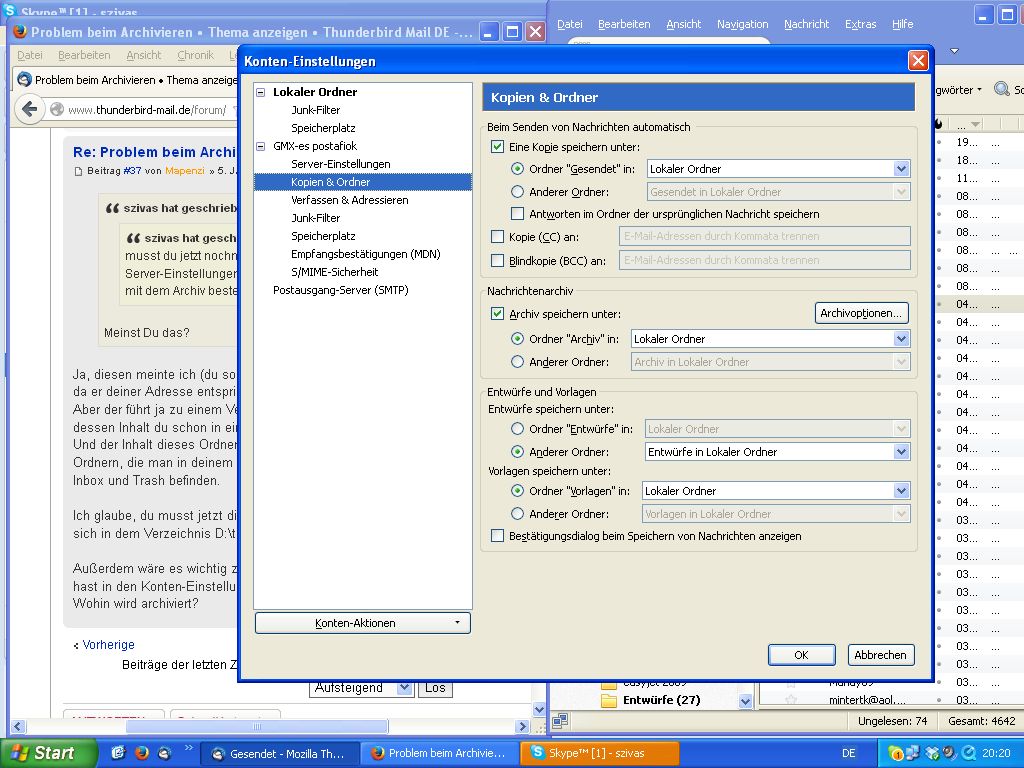The image size is (1024, 768).
Task: Collapse the Lokaler Ordner tree node
Action: (261, 92)
